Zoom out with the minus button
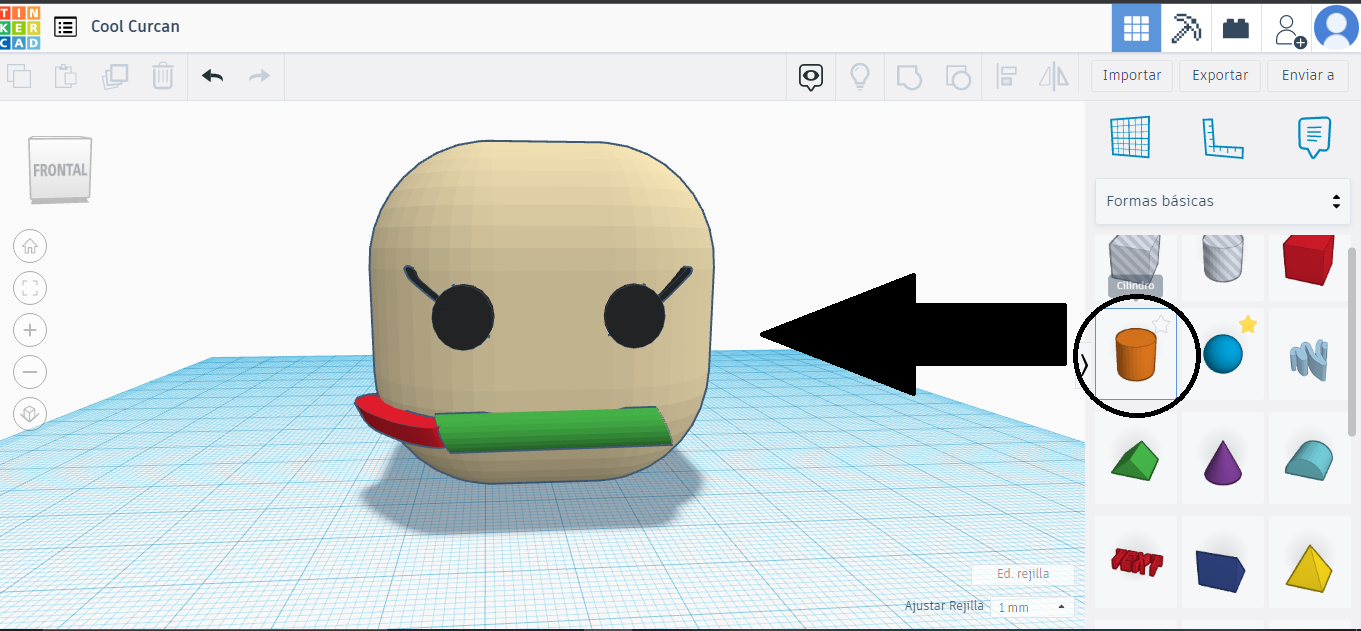The width and height of the screenshot is (1361, 631). tap(30, 372)
